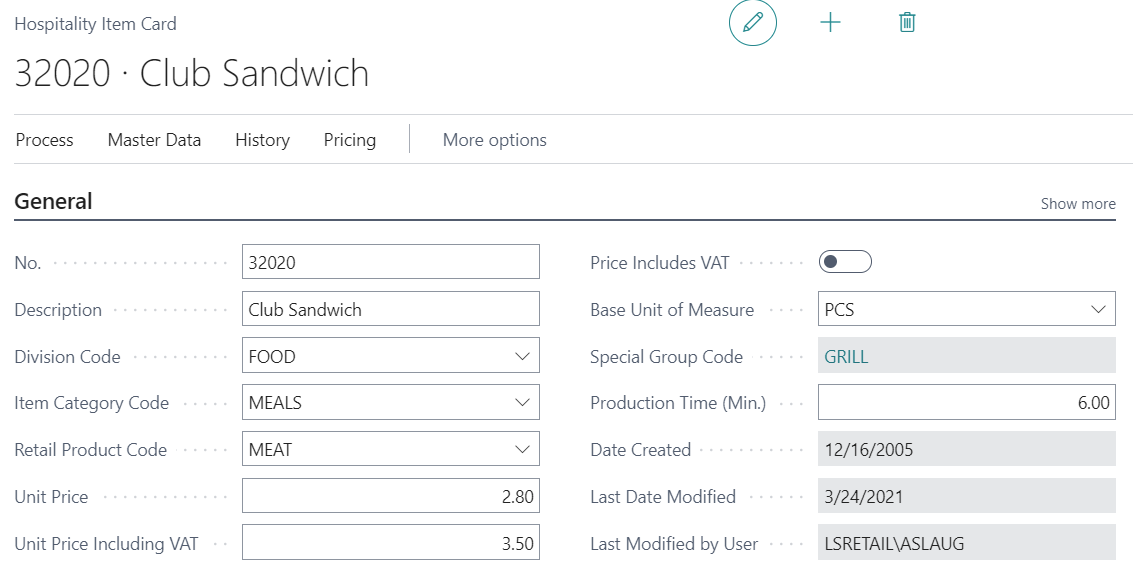Follow the GRILL special group code link
Screen dimensions: 1133x582
pyautogui.click(x=846, y=357)
